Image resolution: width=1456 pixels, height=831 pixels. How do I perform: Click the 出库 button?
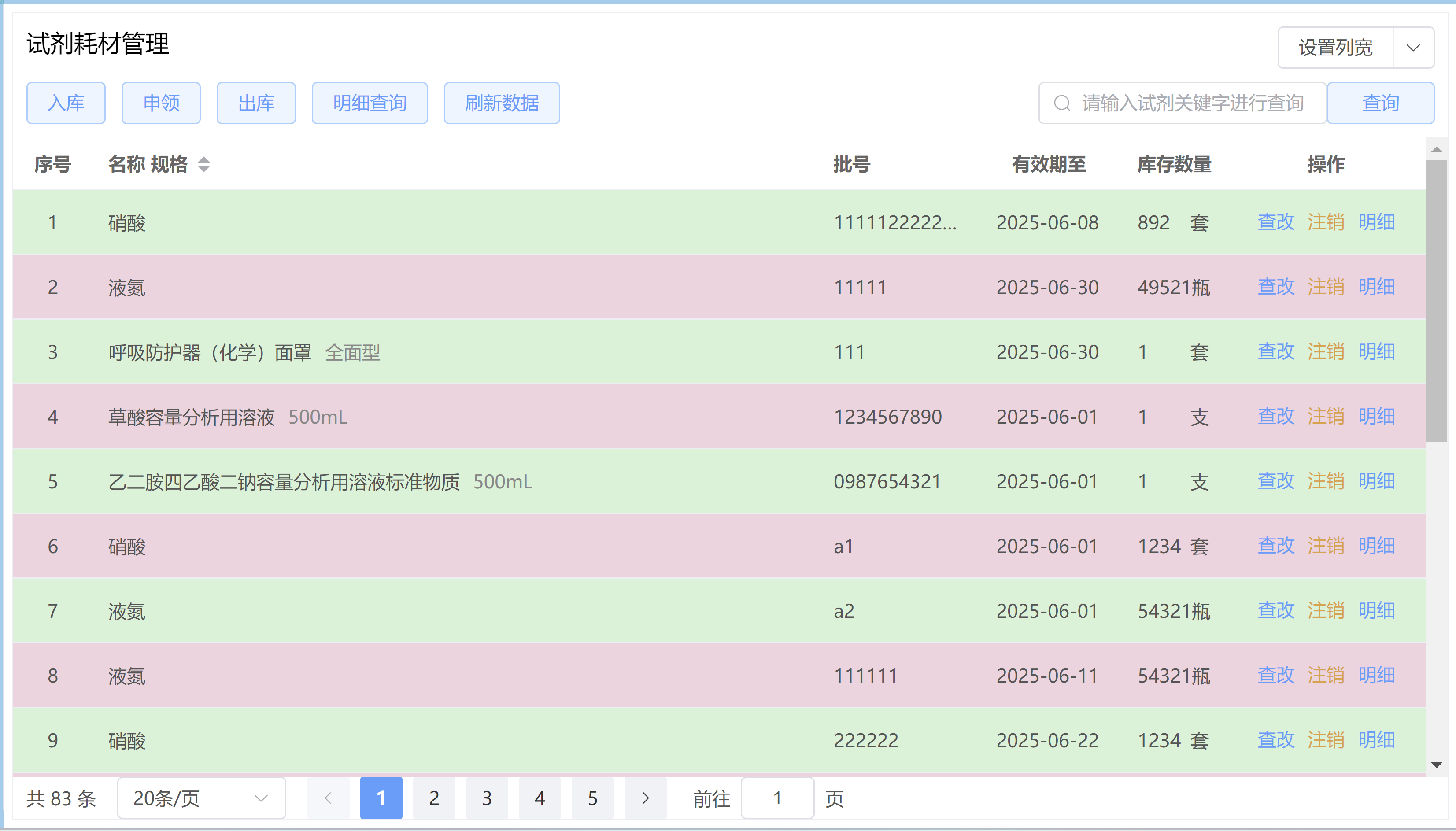pyautogui.click(x=256, y=103)
